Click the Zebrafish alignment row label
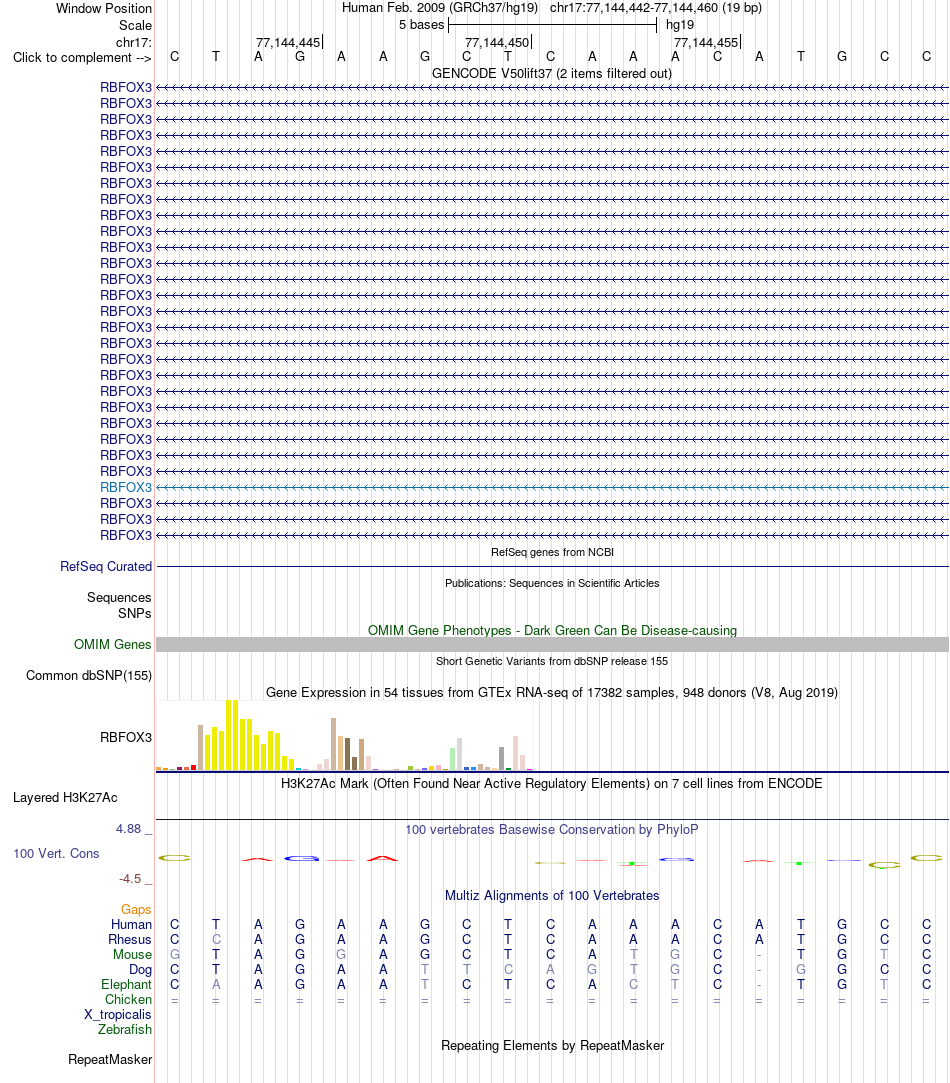Screen dimensions: 950x1083 pyautogui.click(x=125, y=1029)
